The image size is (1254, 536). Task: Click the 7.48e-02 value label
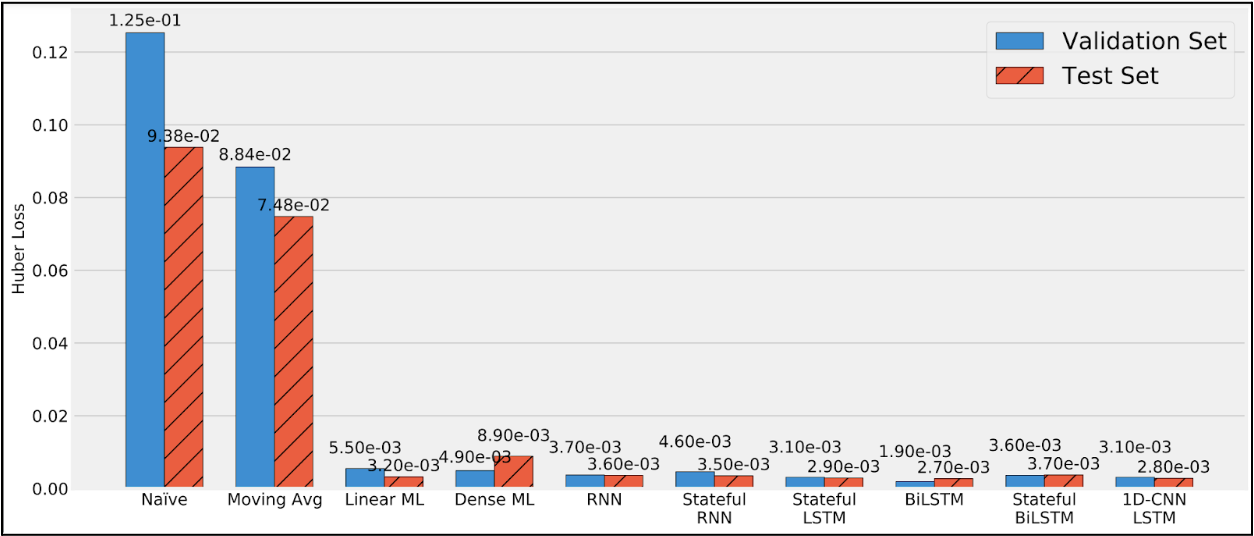(x=293, y=205)
